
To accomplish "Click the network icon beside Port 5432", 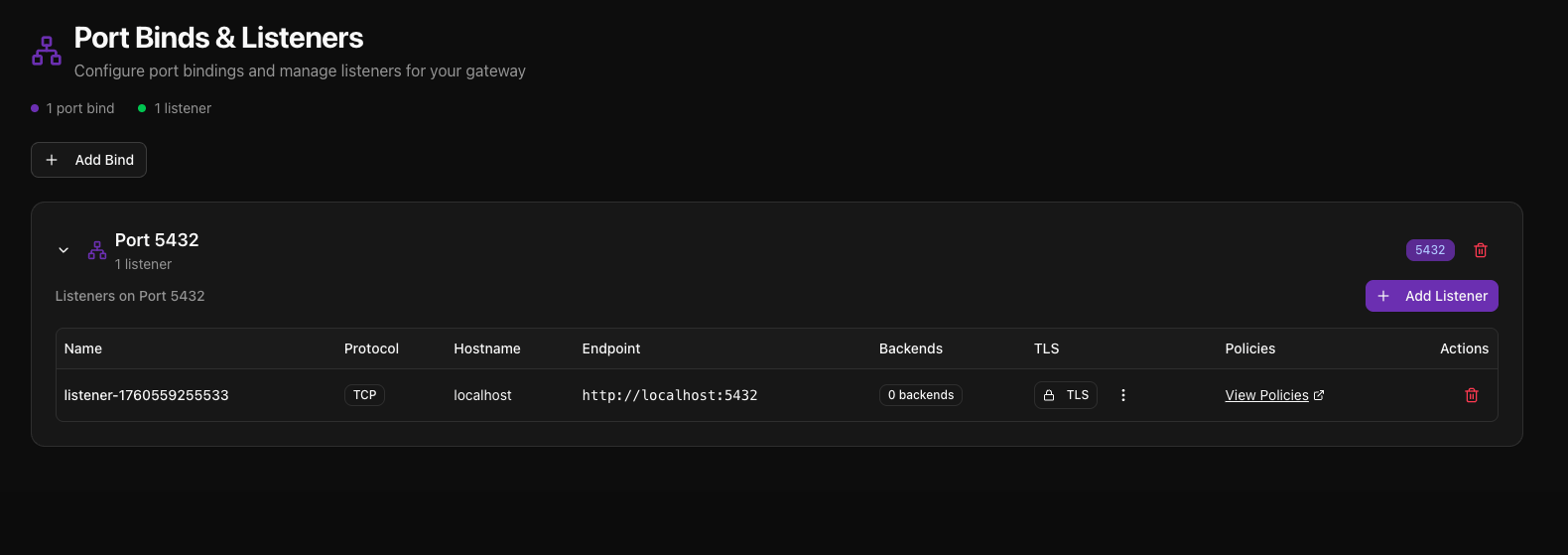I will point(97,250).
